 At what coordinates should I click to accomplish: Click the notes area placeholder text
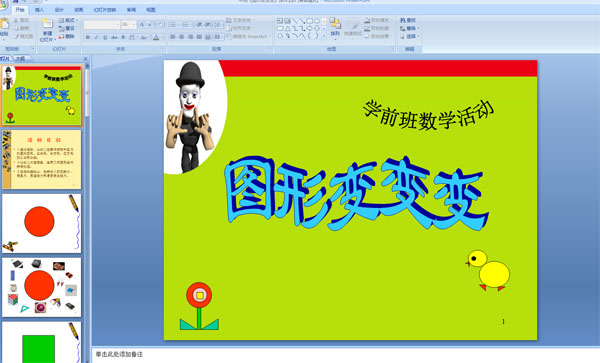(119, 354)
